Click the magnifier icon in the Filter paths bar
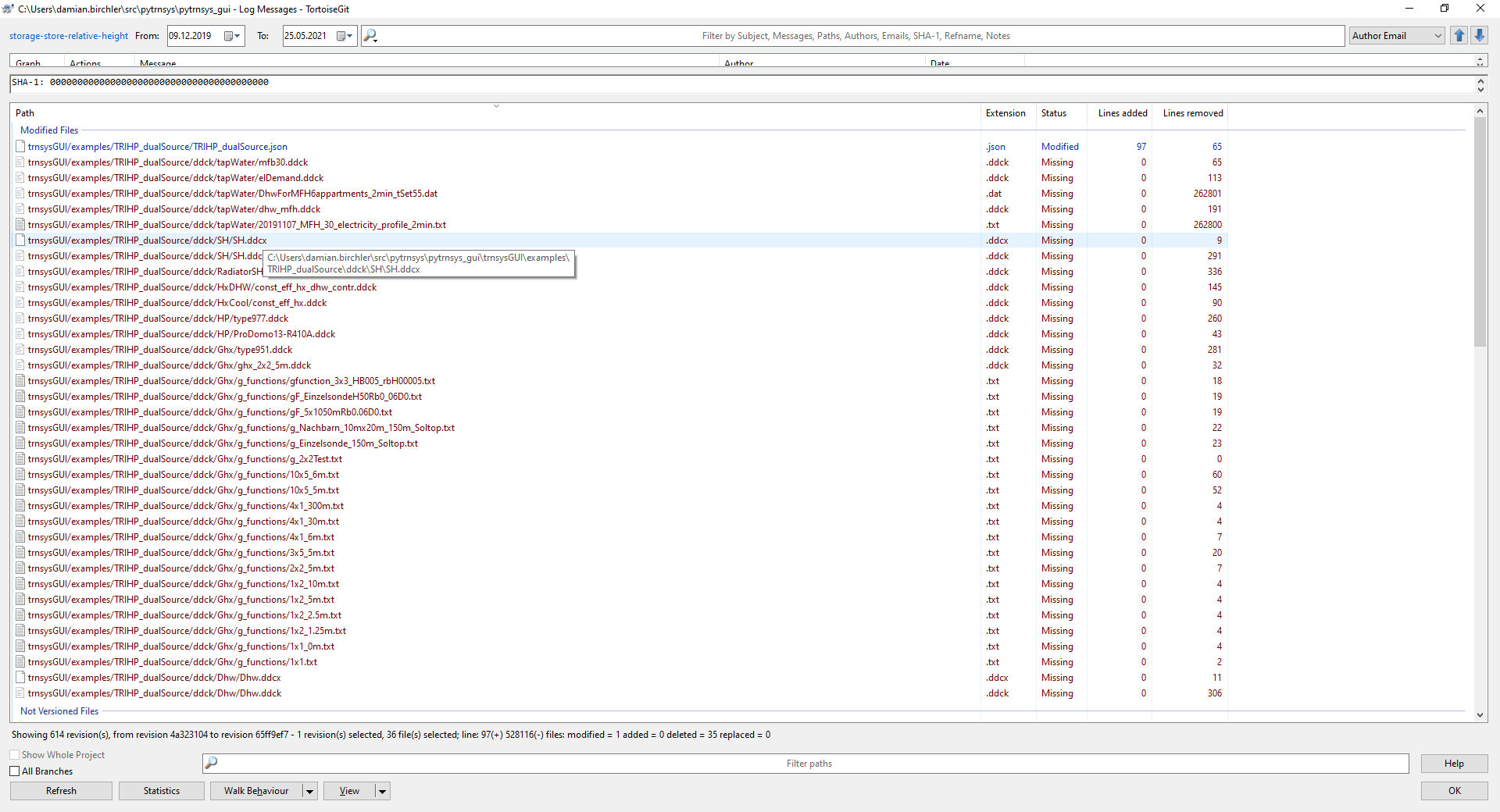The height and width of the screenshot is (812, 1500). 210,763
